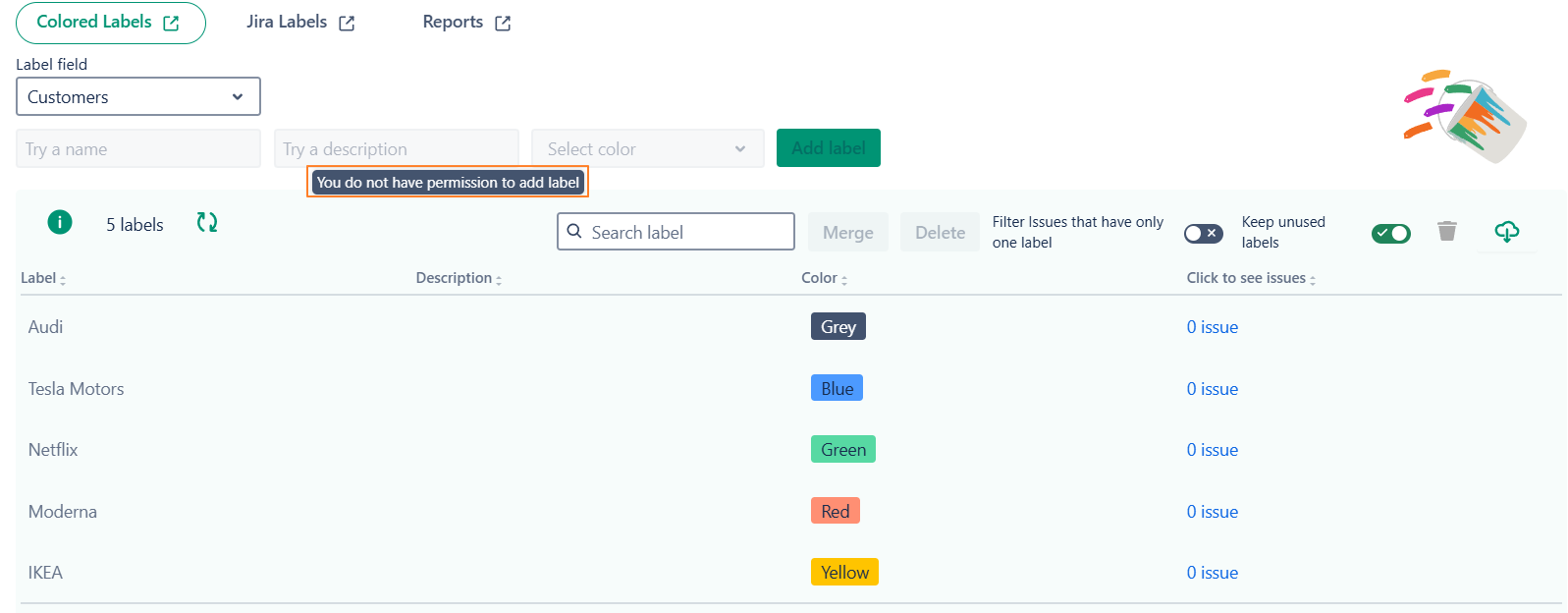Click the paint bucket logo
1568x613 pixels.
point(1466,116)
